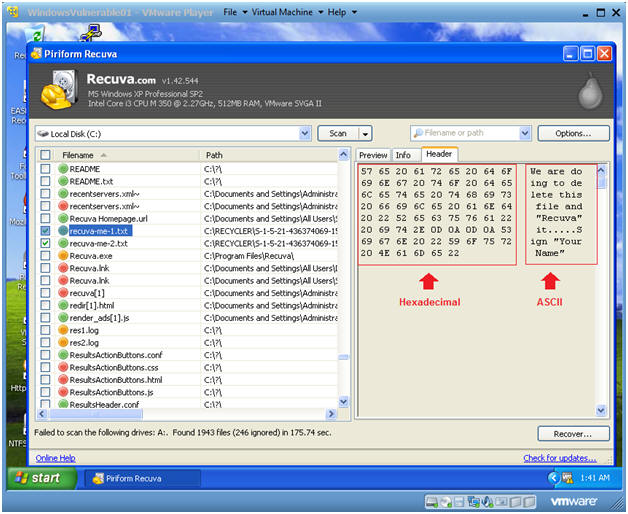
Task: Click the orange status icon beside res2.log
Action: coord(63,343)
